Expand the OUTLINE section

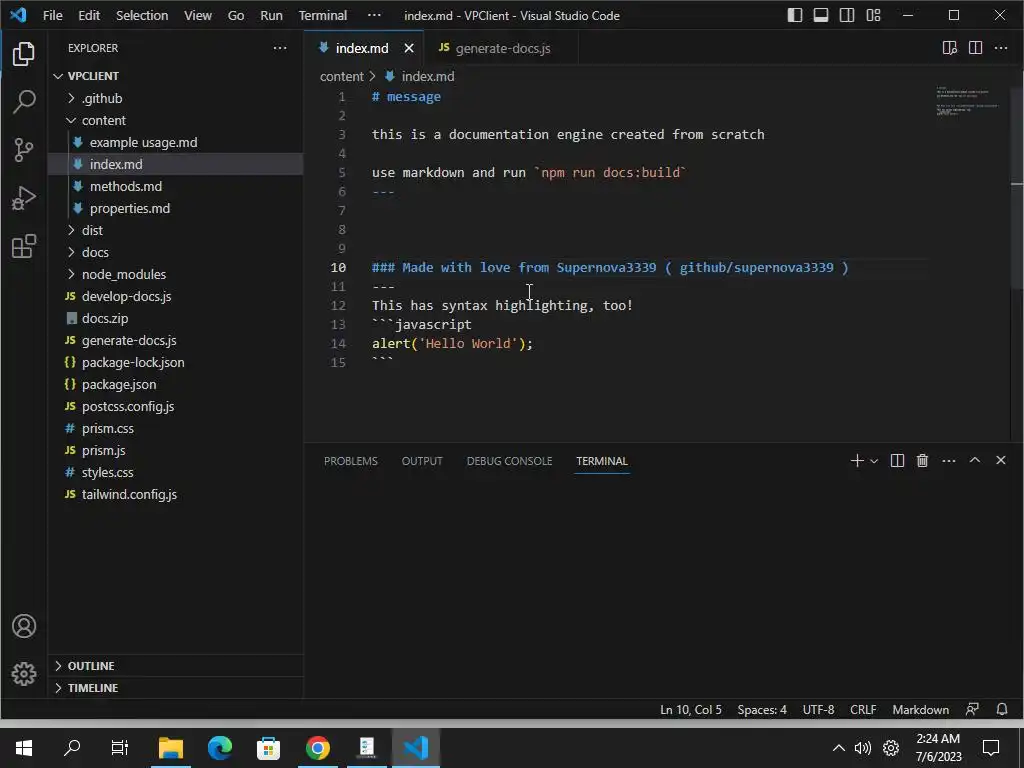point(176,665)
